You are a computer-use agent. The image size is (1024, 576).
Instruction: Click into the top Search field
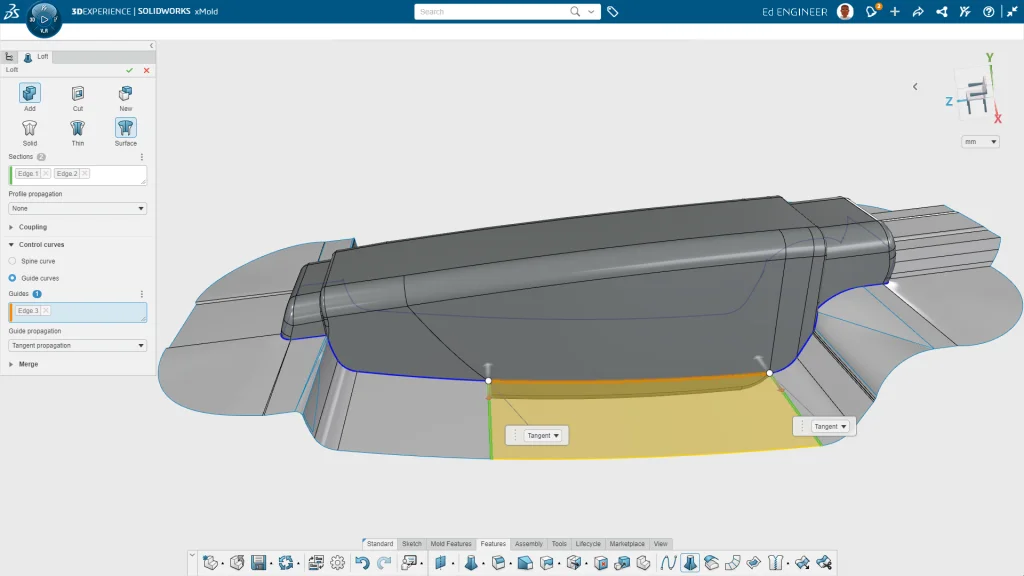click(x=490, y=12)
